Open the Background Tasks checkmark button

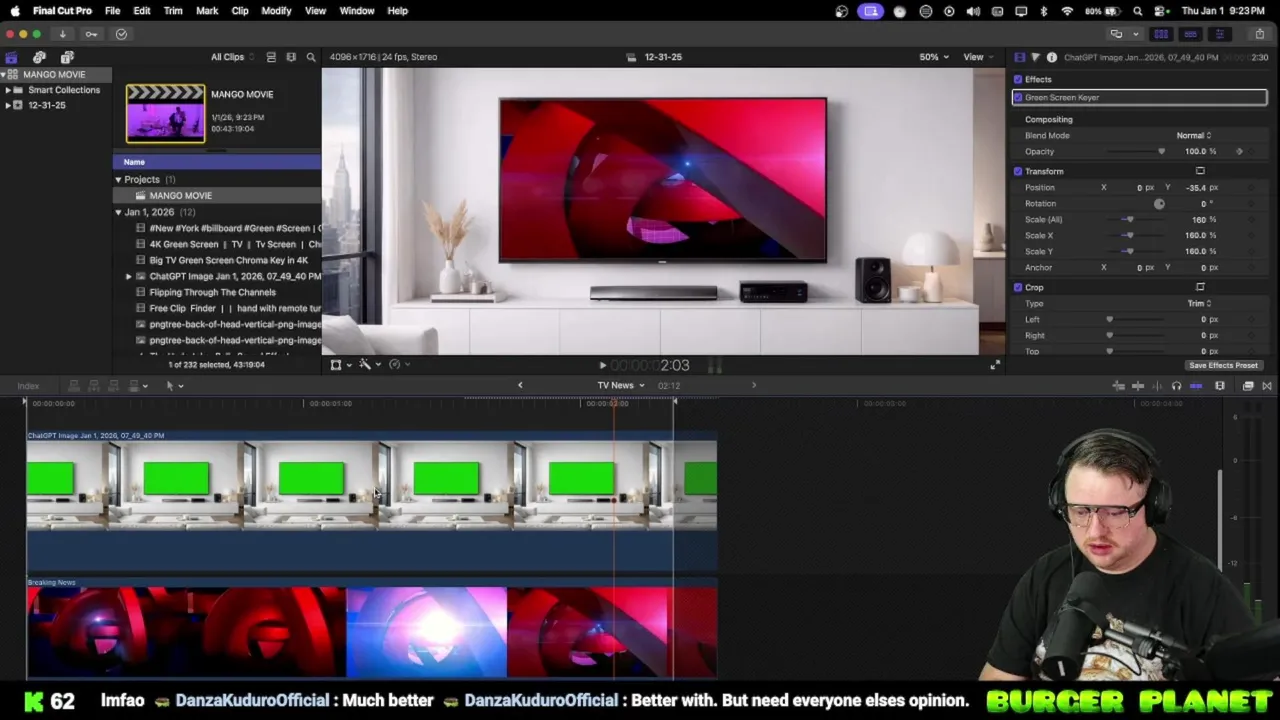121,34
